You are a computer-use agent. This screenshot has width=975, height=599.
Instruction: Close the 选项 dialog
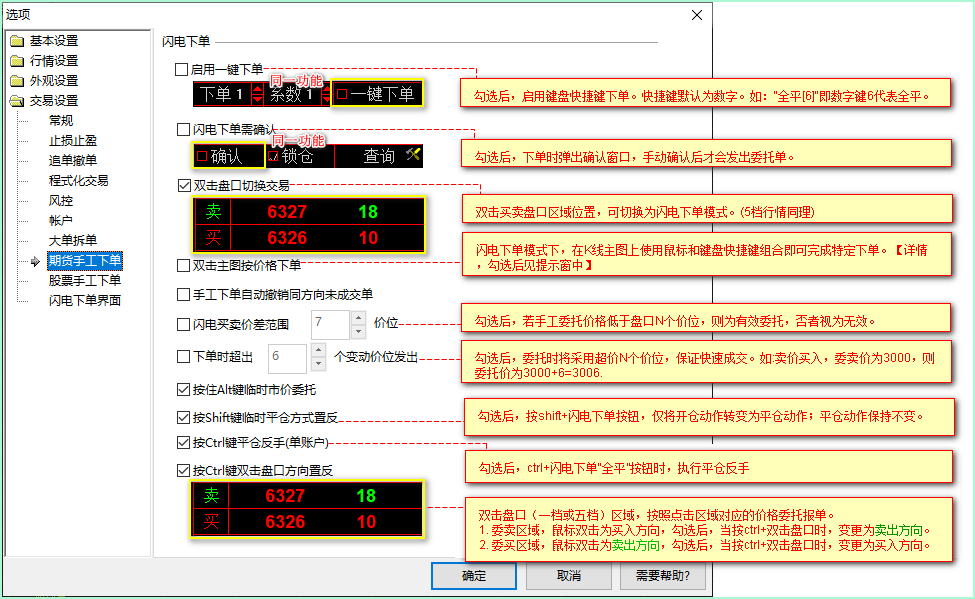pyautogui.click(x=697, y=15)
